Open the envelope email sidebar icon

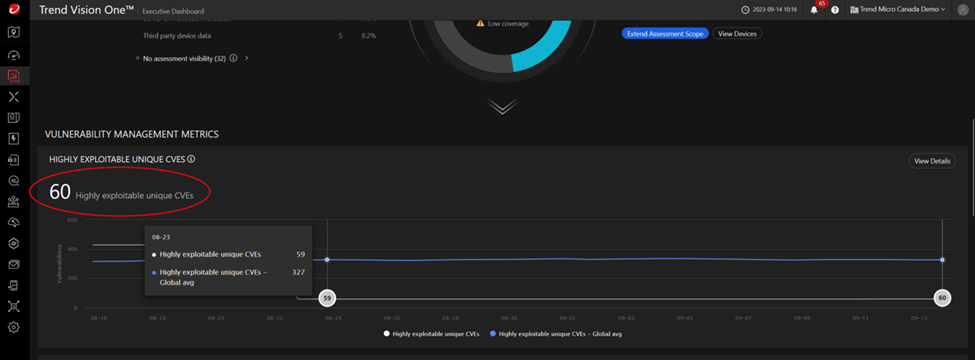pos(14,264)
